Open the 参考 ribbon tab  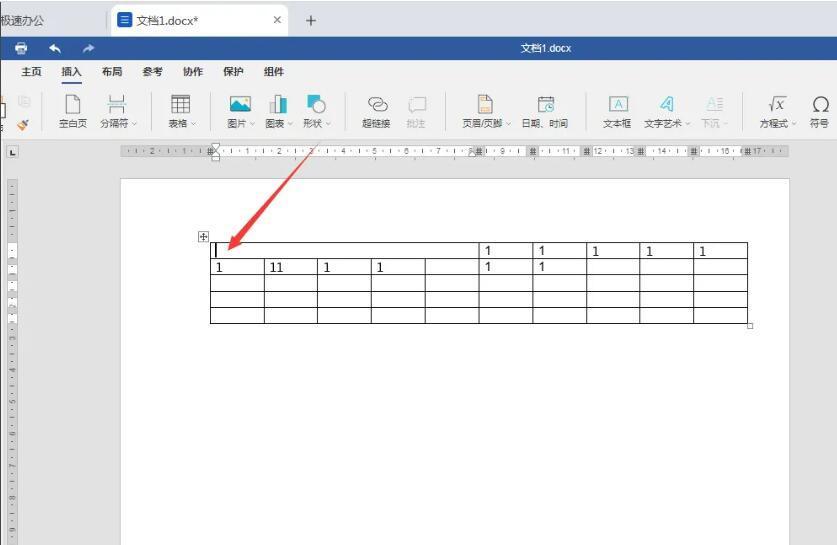153,72
